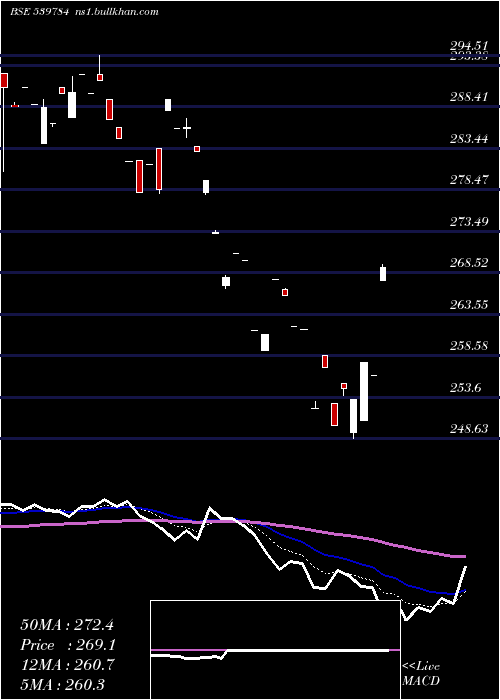Image resolution: width=500 pixels, height=700 pixels.
Task: Click the 258.58 price level label
Action: (469, 346)
